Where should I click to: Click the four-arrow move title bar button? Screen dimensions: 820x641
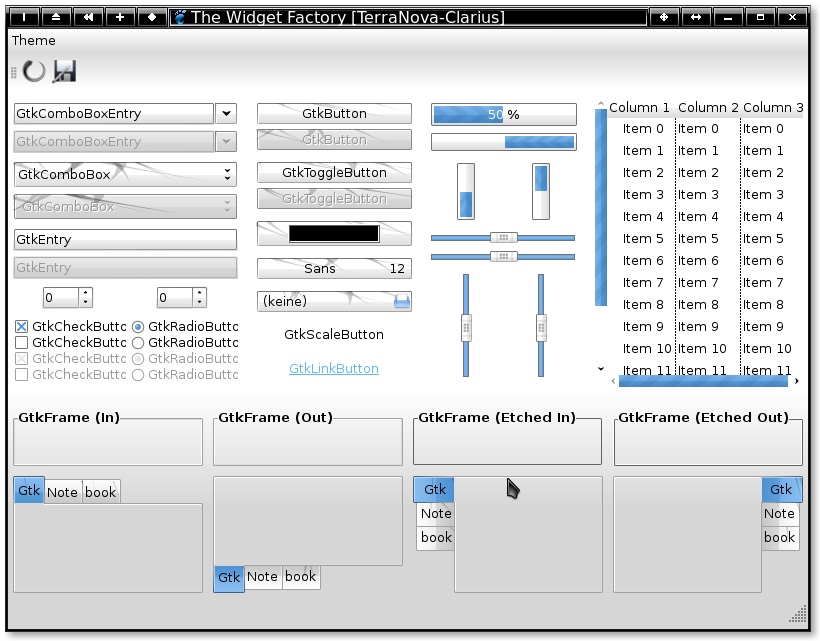pyautogui.click(x=664, y=17)
